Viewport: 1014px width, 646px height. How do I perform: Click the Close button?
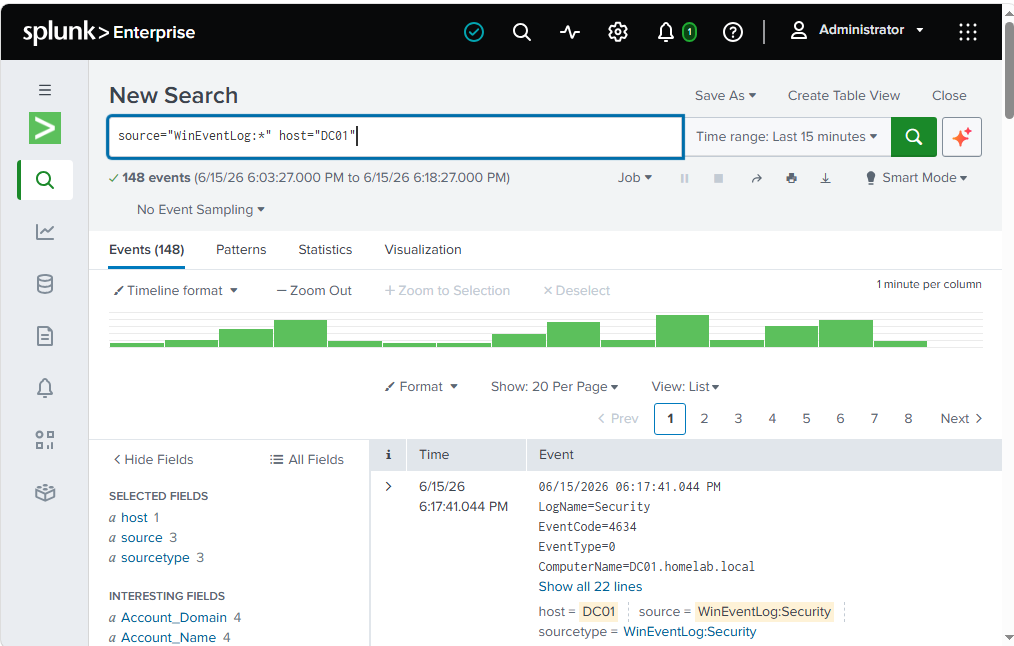click(949, 96)
